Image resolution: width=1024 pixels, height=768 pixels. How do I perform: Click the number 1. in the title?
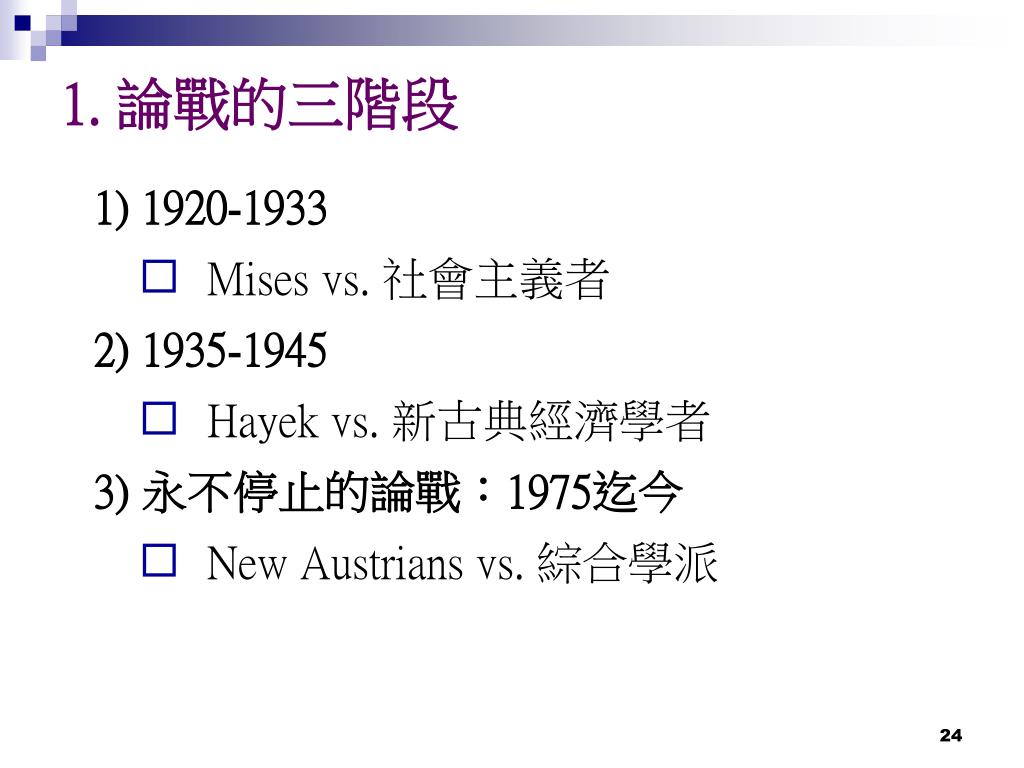[x=82, y=106]
